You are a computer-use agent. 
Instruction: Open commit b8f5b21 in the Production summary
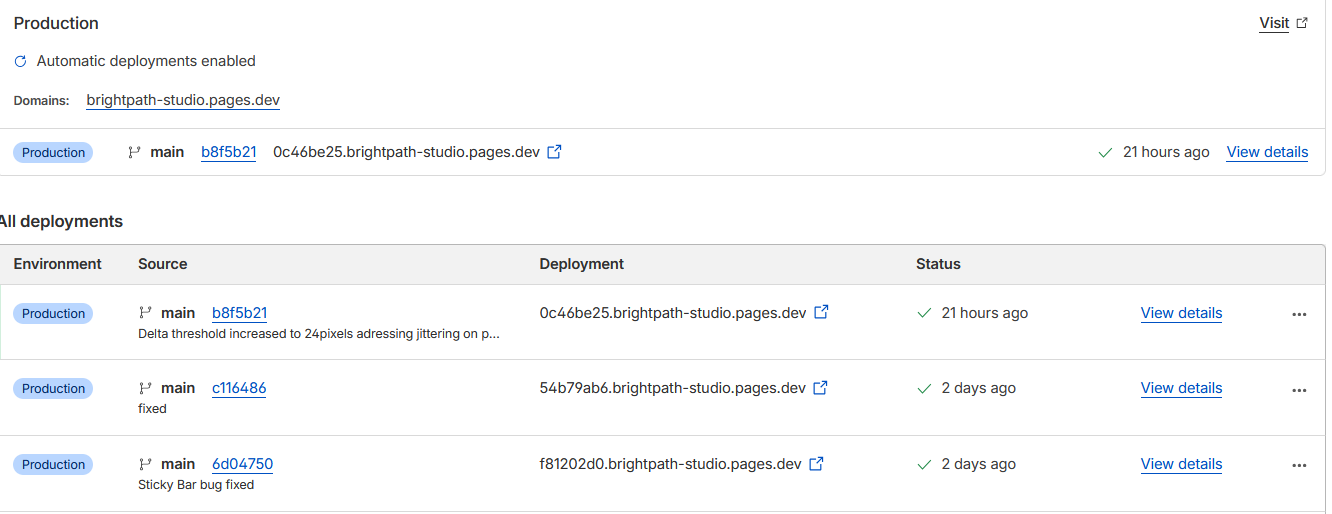(228, 152)
